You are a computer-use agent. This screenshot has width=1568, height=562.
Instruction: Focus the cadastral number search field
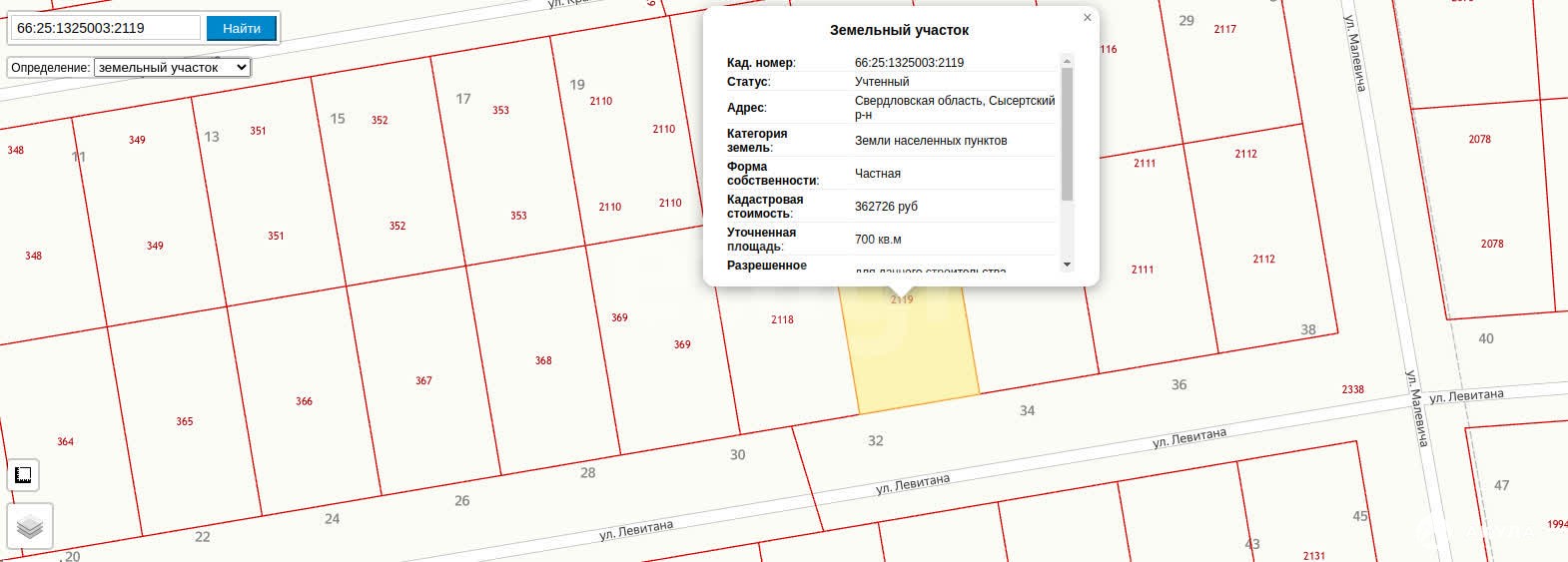pyautogui.click(x=105, y=28)
